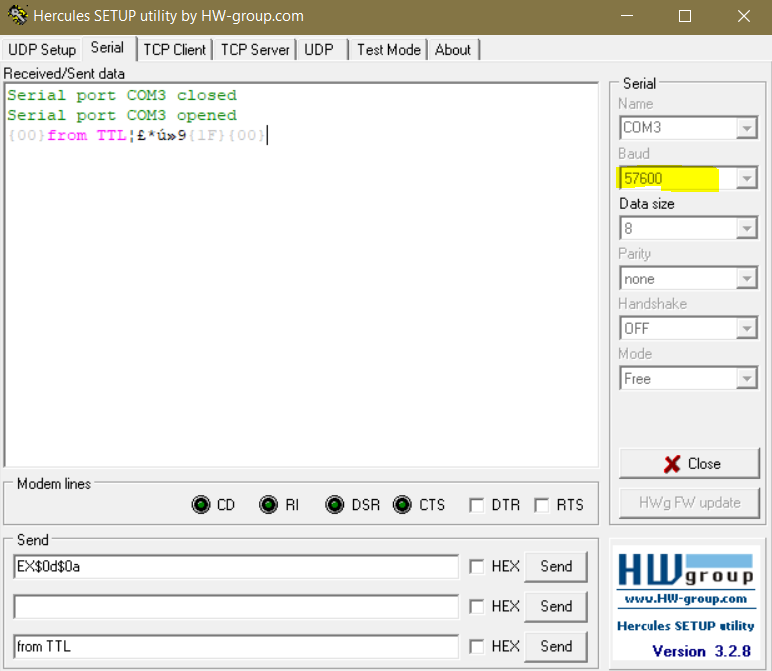Open the Test Mode tab

pos(388,50)
